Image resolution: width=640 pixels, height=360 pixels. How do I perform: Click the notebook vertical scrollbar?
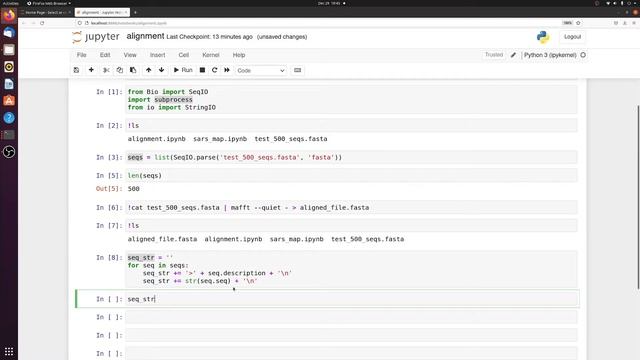tap(638, 197)
